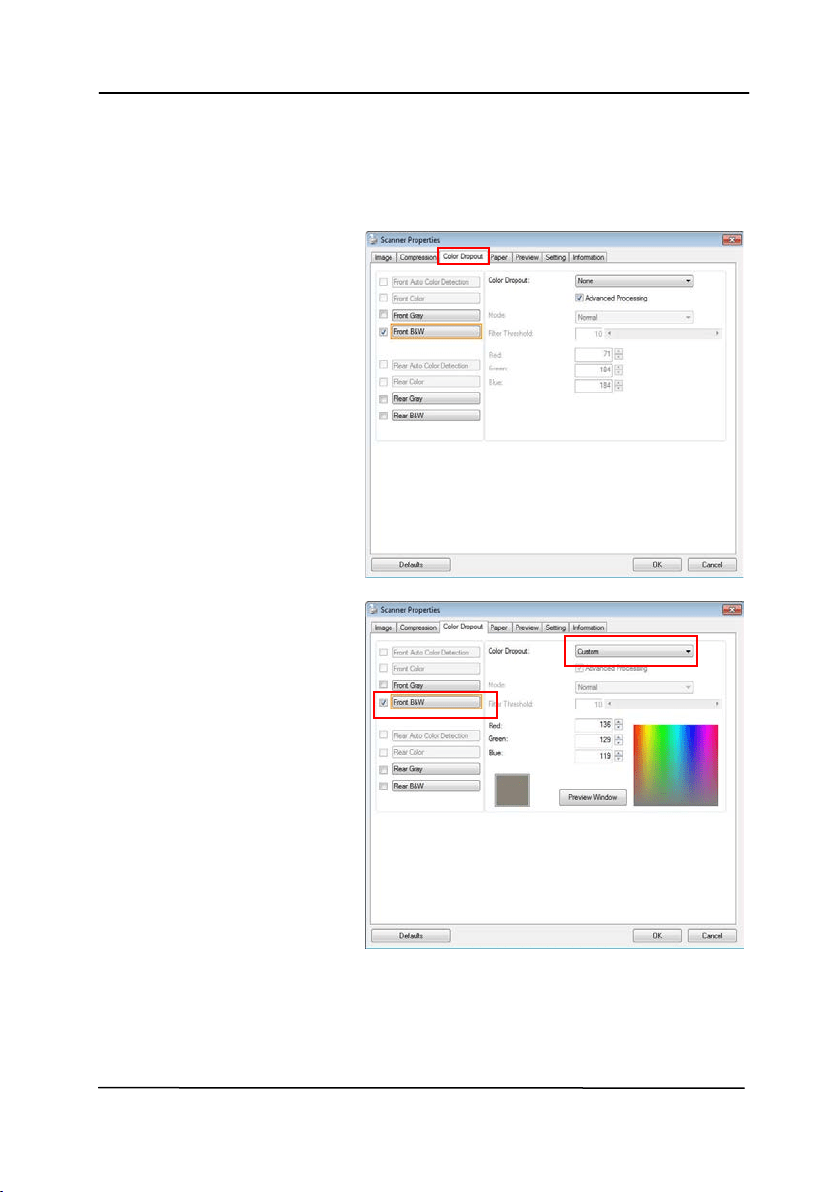Increase the Red value in lower dialog
Viewport: 840px width, 1192px height.
click(x=619, y=722)
